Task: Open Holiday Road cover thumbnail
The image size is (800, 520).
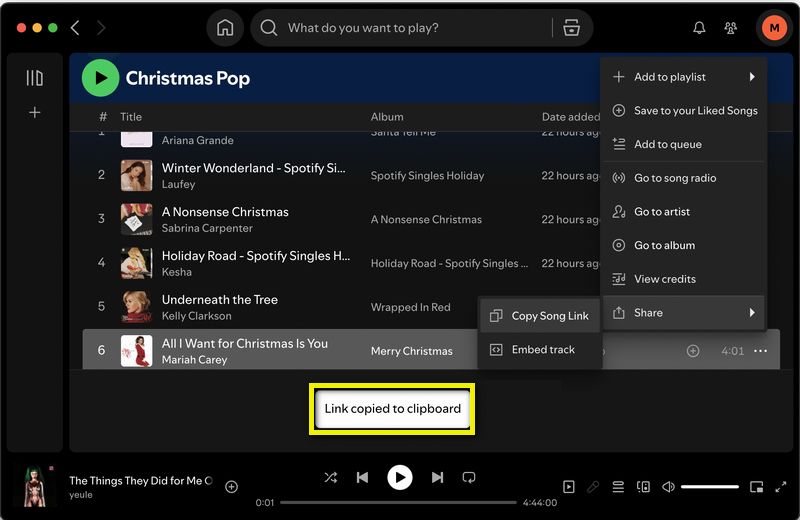Action: click(136, 263)
